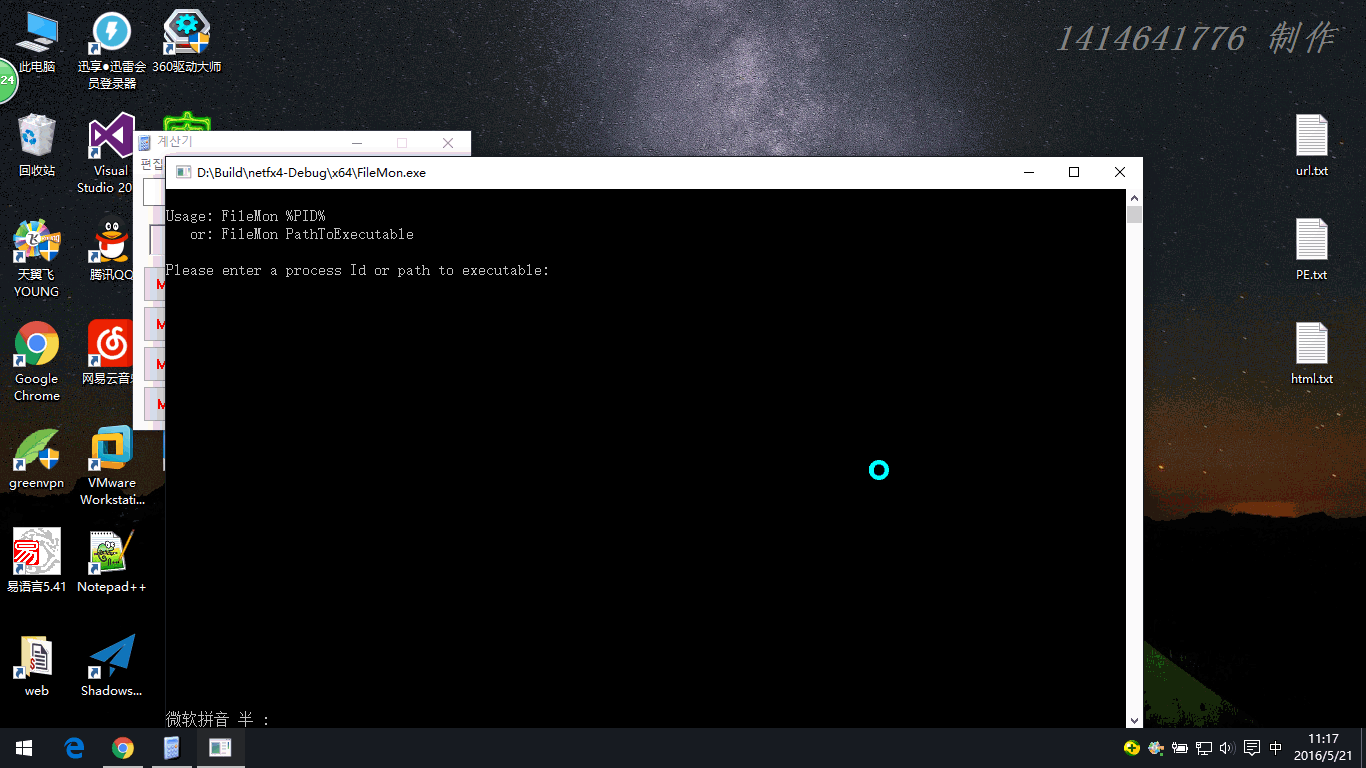Click the FileMon console taskbar button
This screenshot has height=768, width=1366.
(x=221, y=748)
